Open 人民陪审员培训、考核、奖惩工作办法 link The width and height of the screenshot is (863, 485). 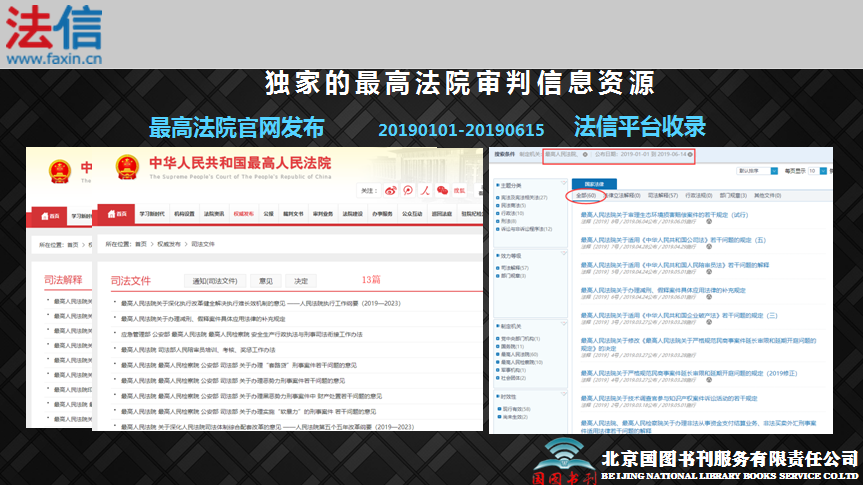[x=198, y=350]
